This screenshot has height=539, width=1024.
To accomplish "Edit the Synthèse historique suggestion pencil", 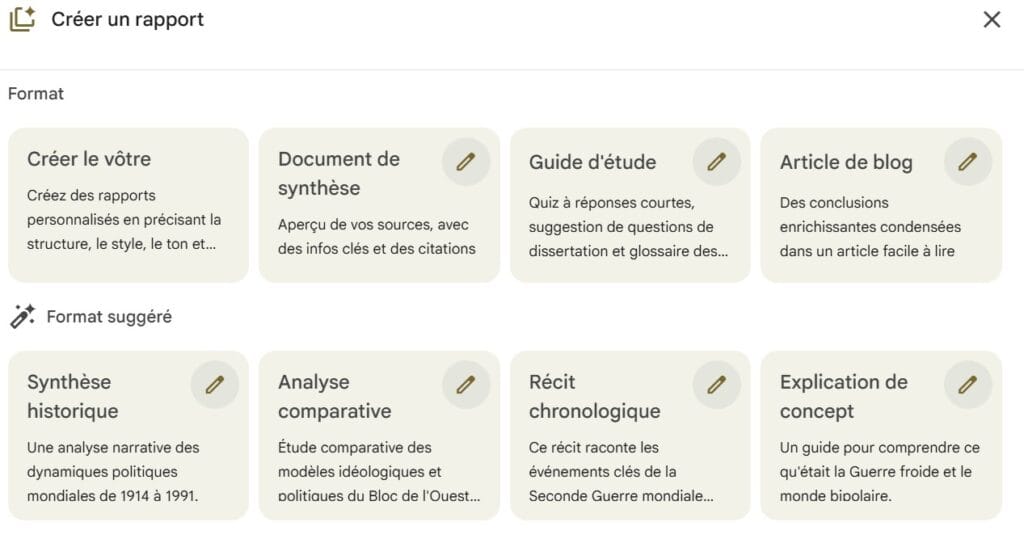I will pyautogui.click(x=214, y=385).
